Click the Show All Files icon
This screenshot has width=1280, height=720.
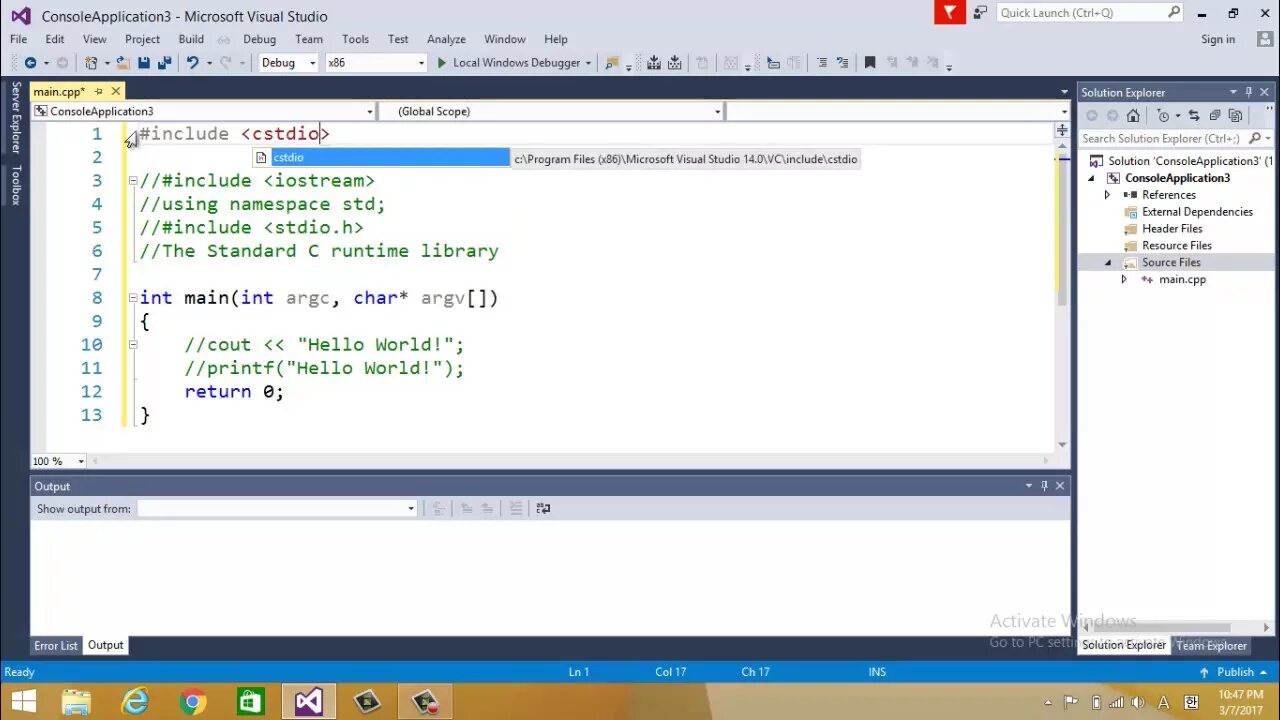pos(1235,116)
